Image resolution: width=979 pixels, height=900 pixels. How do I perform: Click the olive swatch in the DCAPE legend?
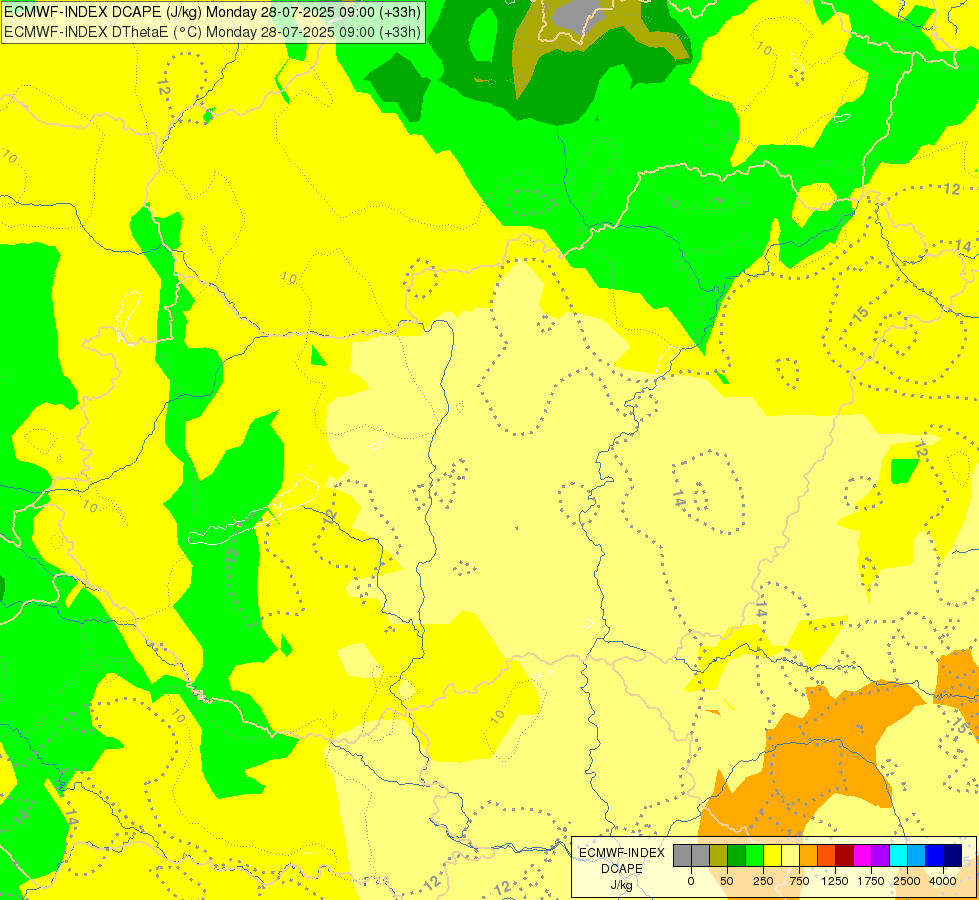click(x=719, y=855)
